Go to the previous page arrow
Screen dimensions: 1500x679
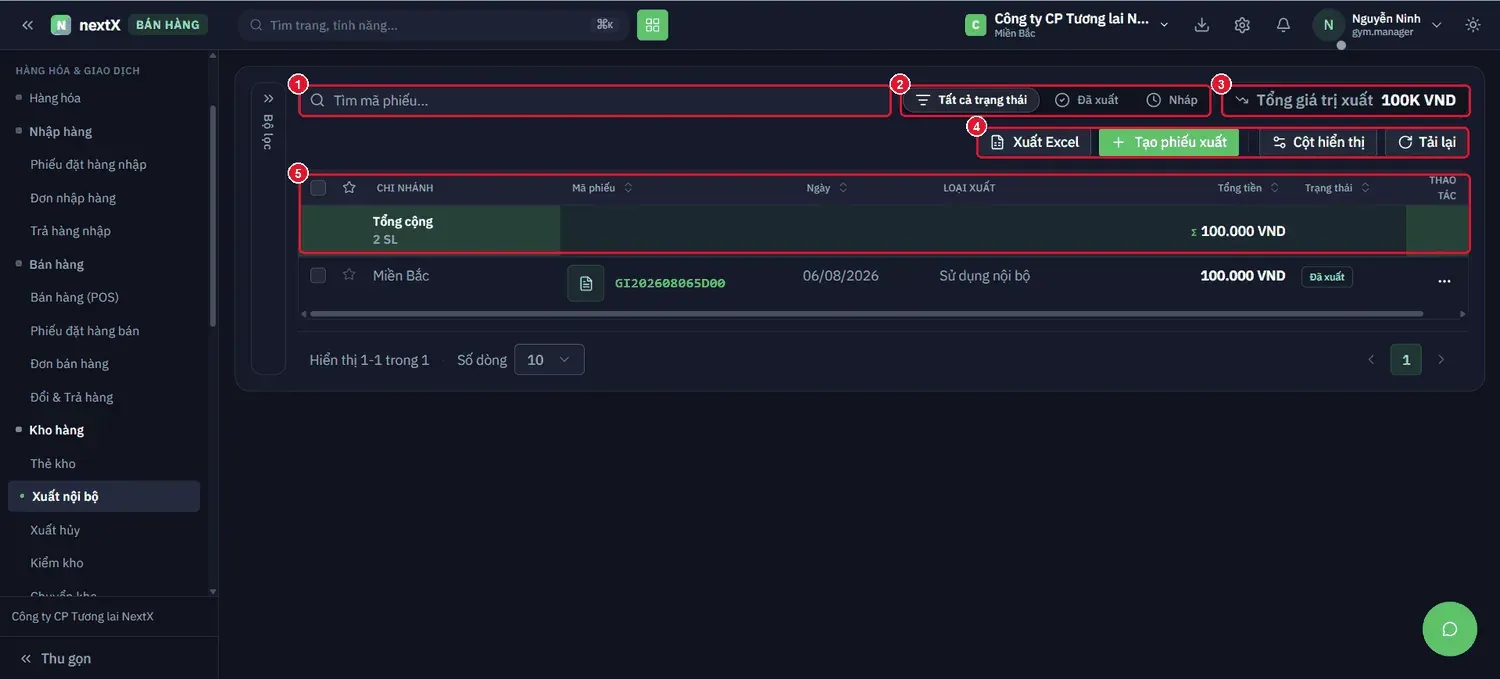(1371, 359)
